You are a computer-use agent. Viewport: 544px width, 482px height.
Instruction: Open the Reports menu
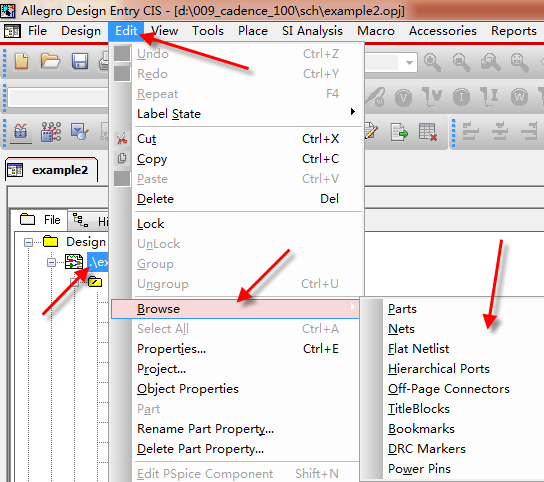(514, 31)
